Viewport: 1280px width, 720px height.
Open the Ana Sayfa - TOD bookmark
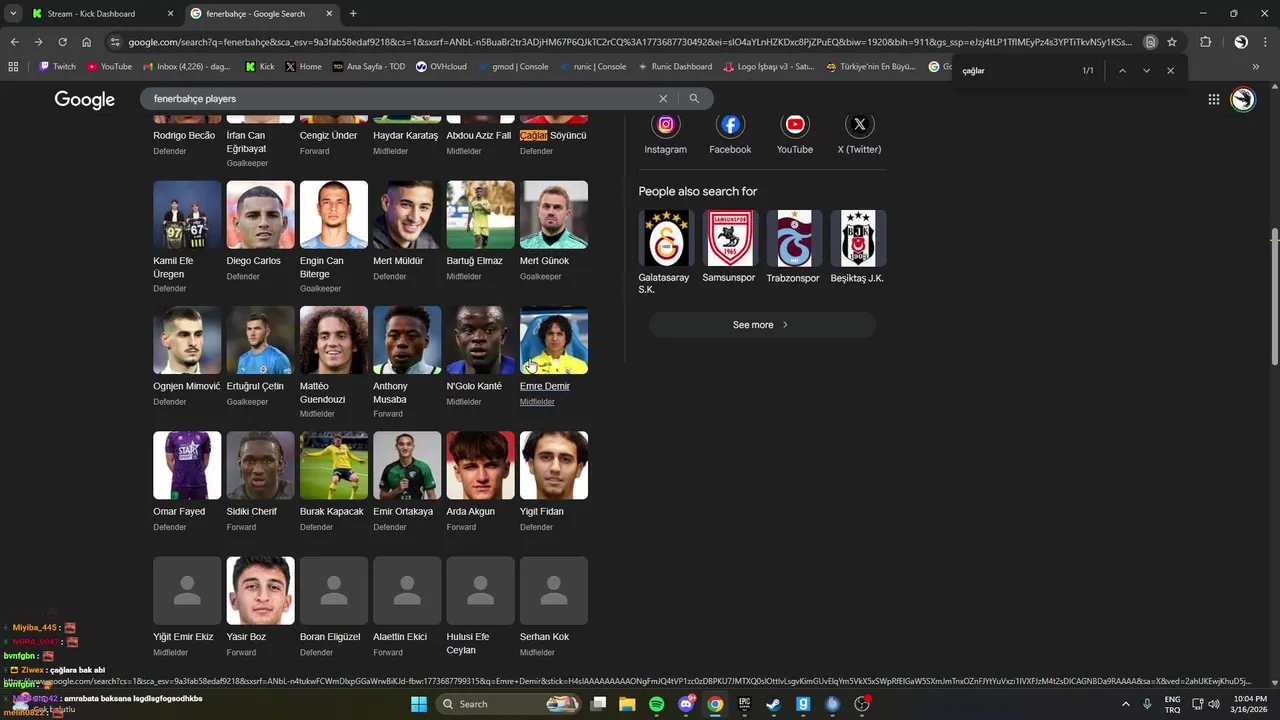click(369, 67)
